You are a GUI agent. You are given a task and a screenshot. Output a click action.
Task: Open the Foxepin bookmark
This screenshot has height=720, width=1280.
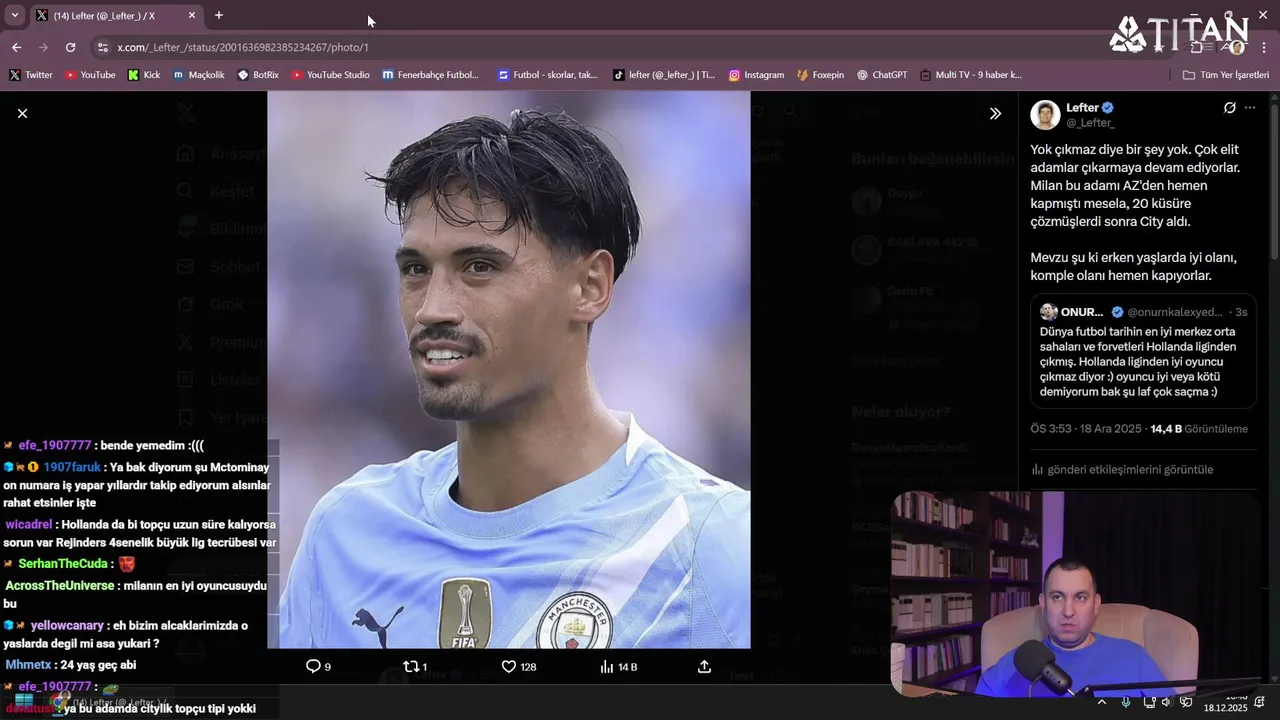[820, 75]
